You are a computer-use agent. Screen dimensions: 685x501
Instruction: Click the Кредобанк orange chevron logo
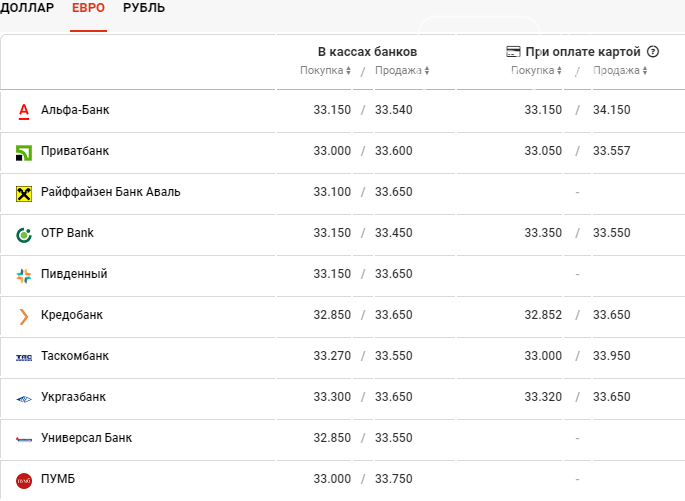[24, 317]
